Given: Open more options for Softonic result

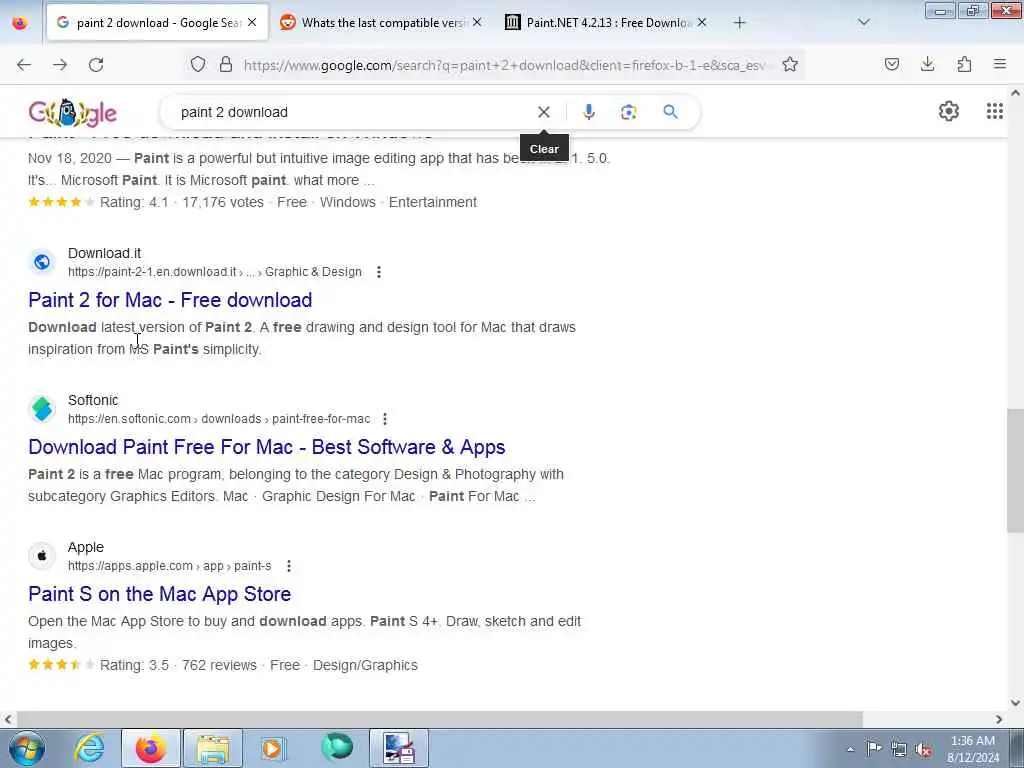Looking at the screenshot, I should click(385, 419).
